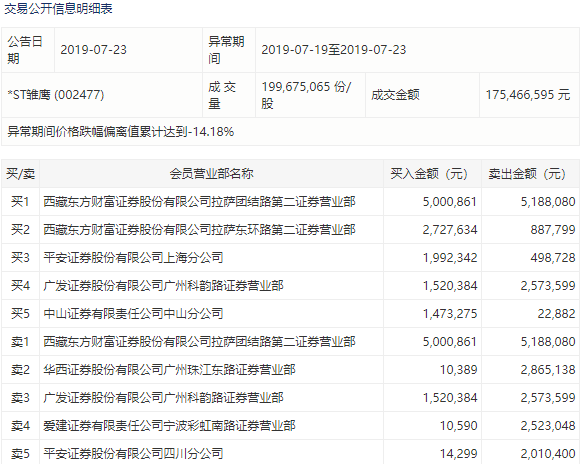Click 华西证券广州珠江东路证券营业部 name
The height and width of the screenshot is (464, 586).
coord(169,370)
